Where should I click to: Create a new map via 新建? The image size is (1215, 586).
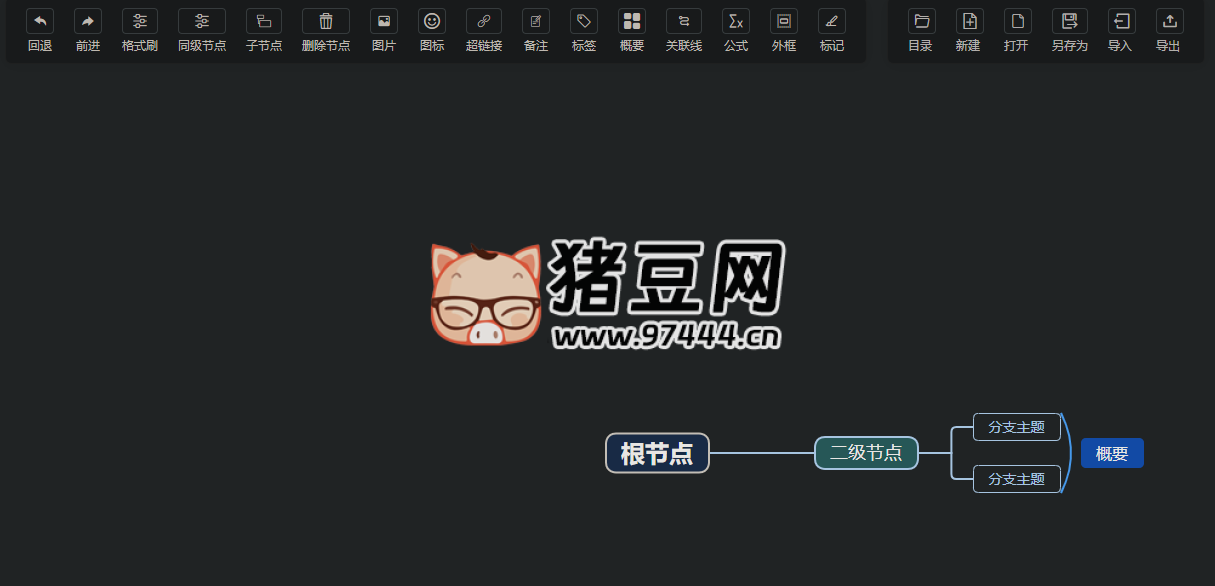click(x=968, y=30)
